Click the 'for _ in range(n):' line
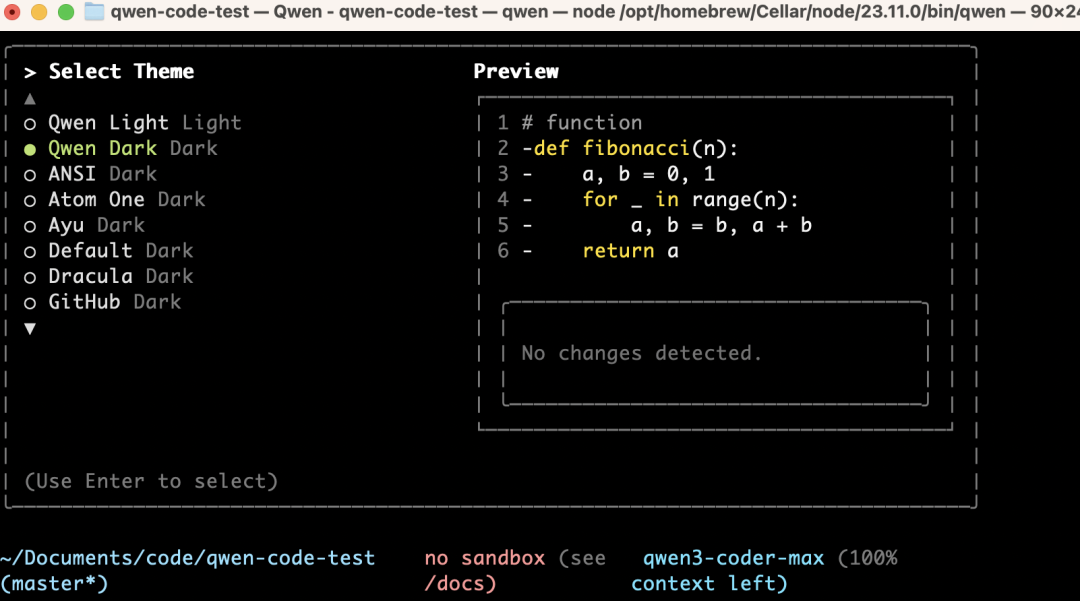This screenshot has width=1080, height=601. (x=690, y=200)
